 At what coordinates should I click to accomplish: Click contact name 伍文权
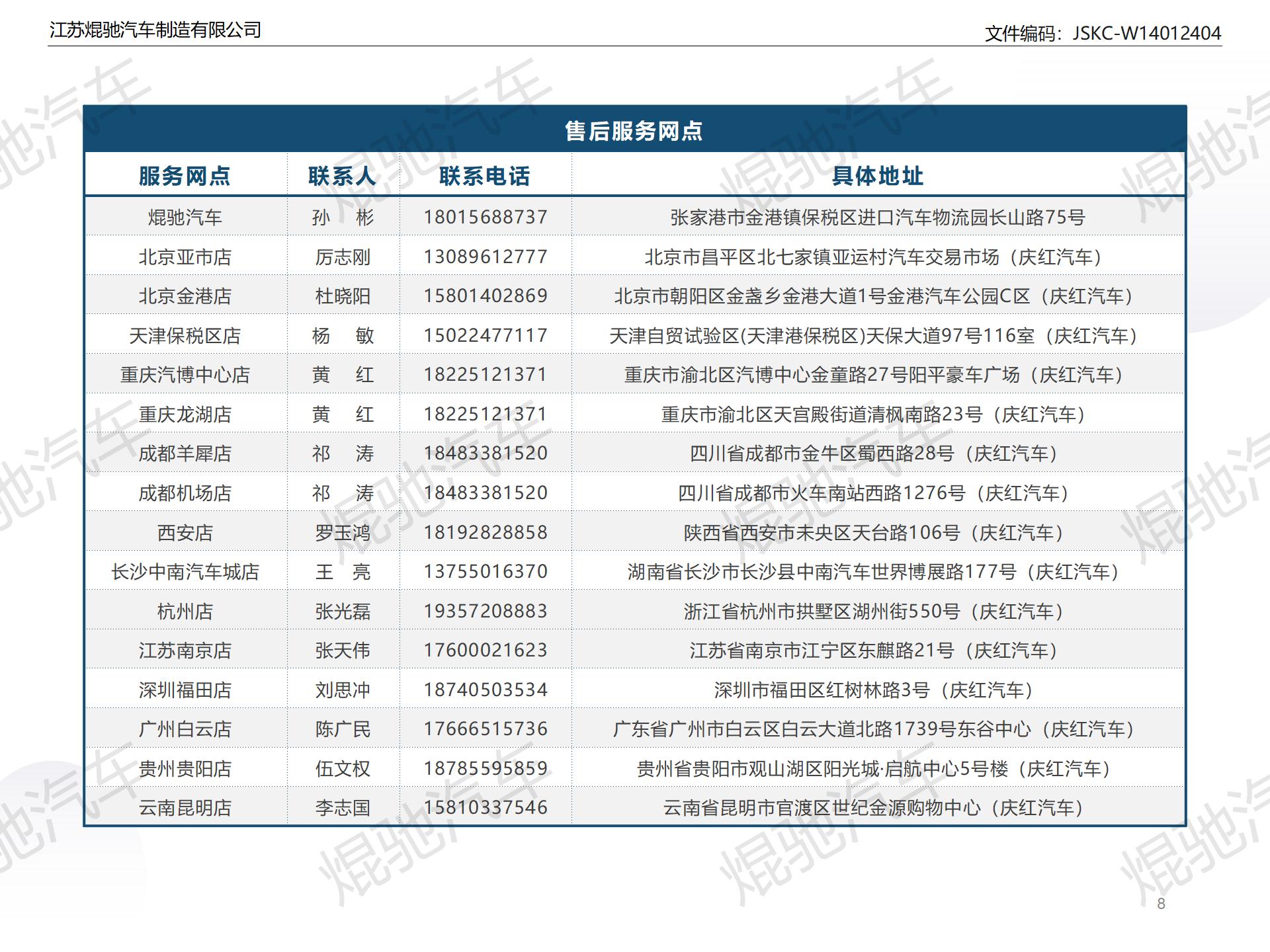(x=343, y=768)
